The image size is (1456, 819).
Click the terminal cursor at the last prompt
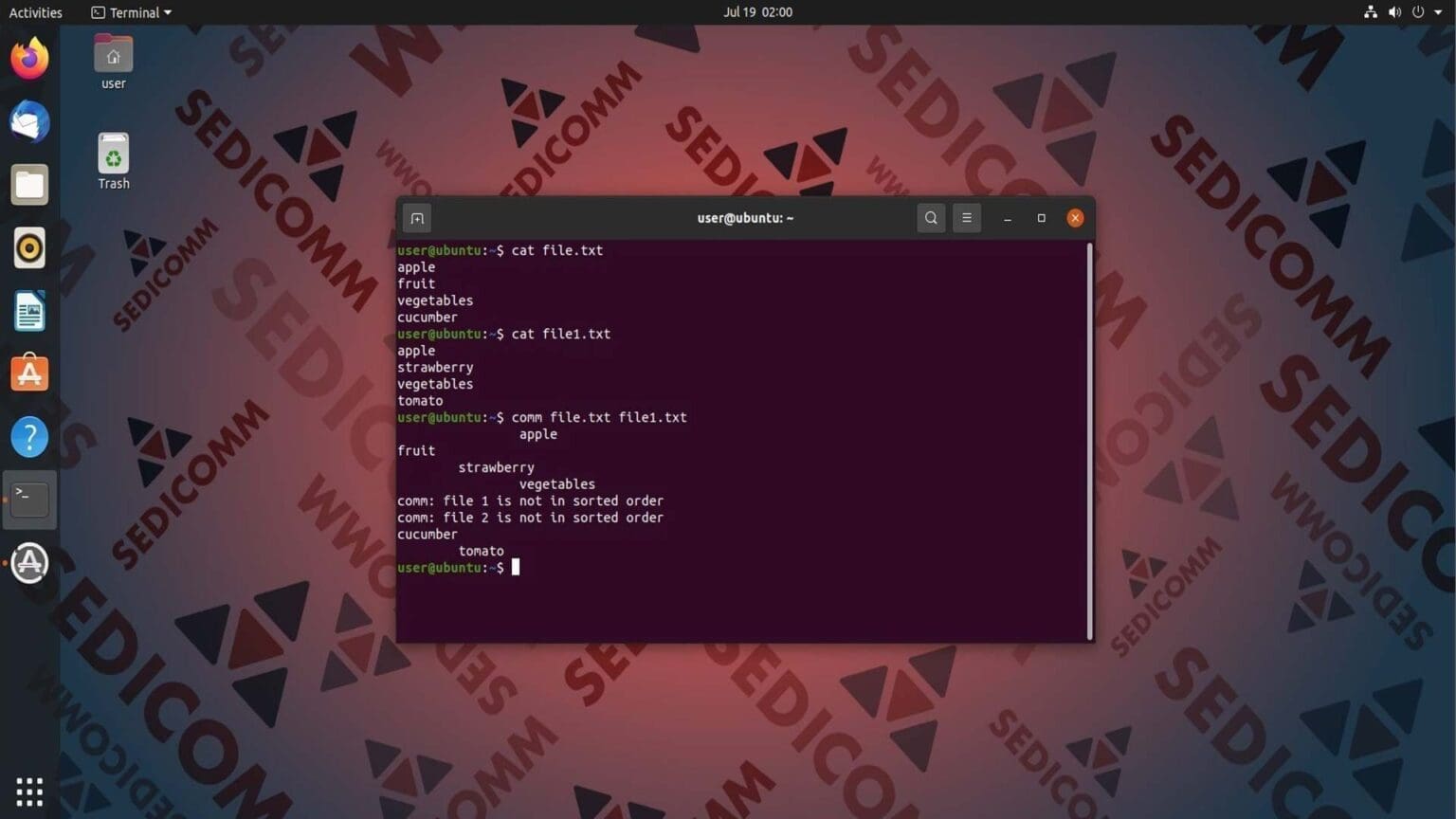[x=516, y=568]
